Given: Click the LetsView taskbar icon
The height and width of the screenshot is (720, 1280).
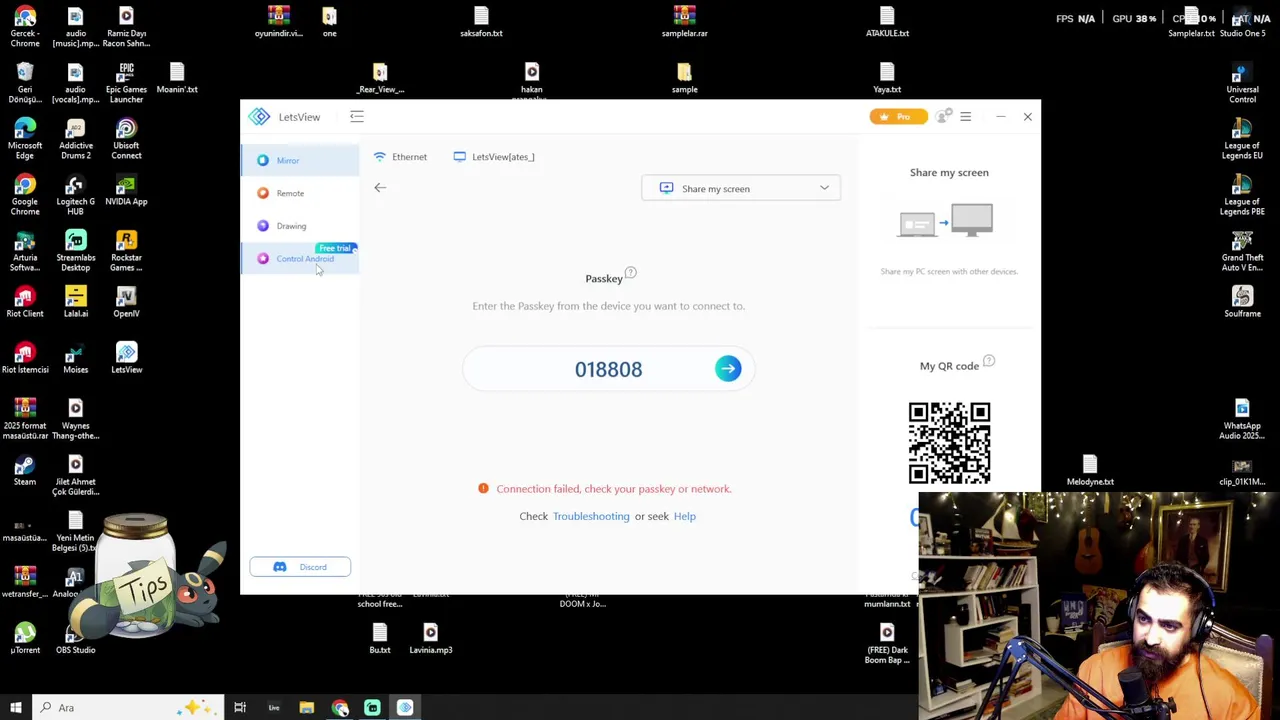Looking at the screenshot, I should (405, 707).
